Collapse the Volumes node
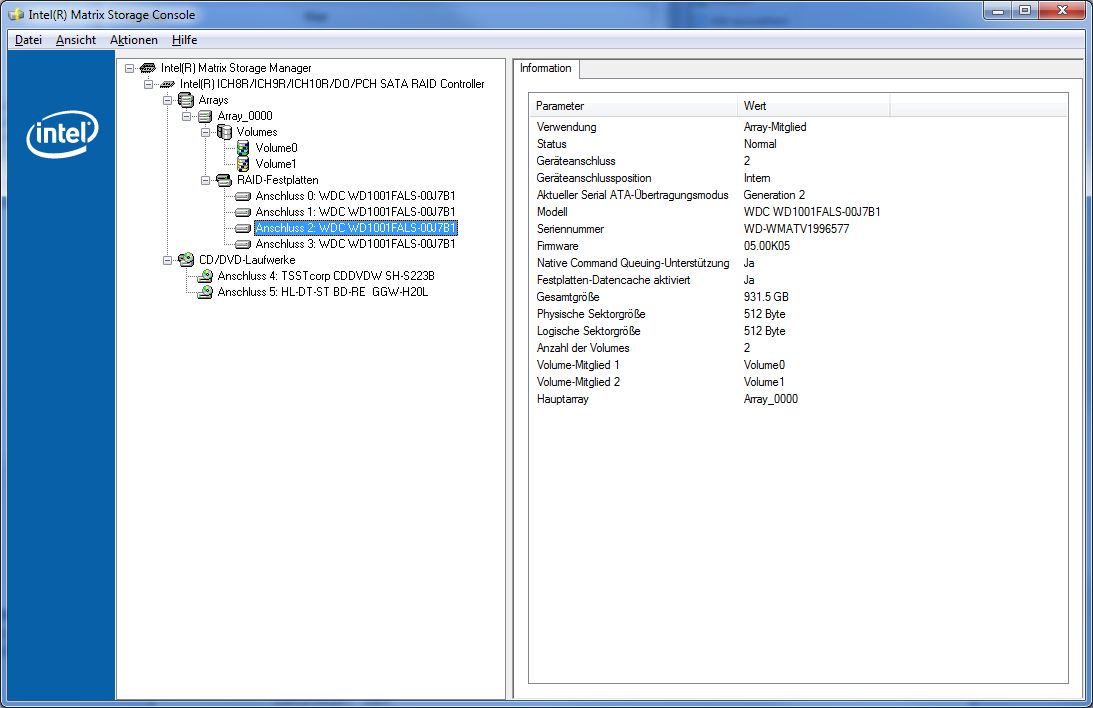The width and height of the screenshot is (1093, 708). pyautogui.click(x=206, y=132)
